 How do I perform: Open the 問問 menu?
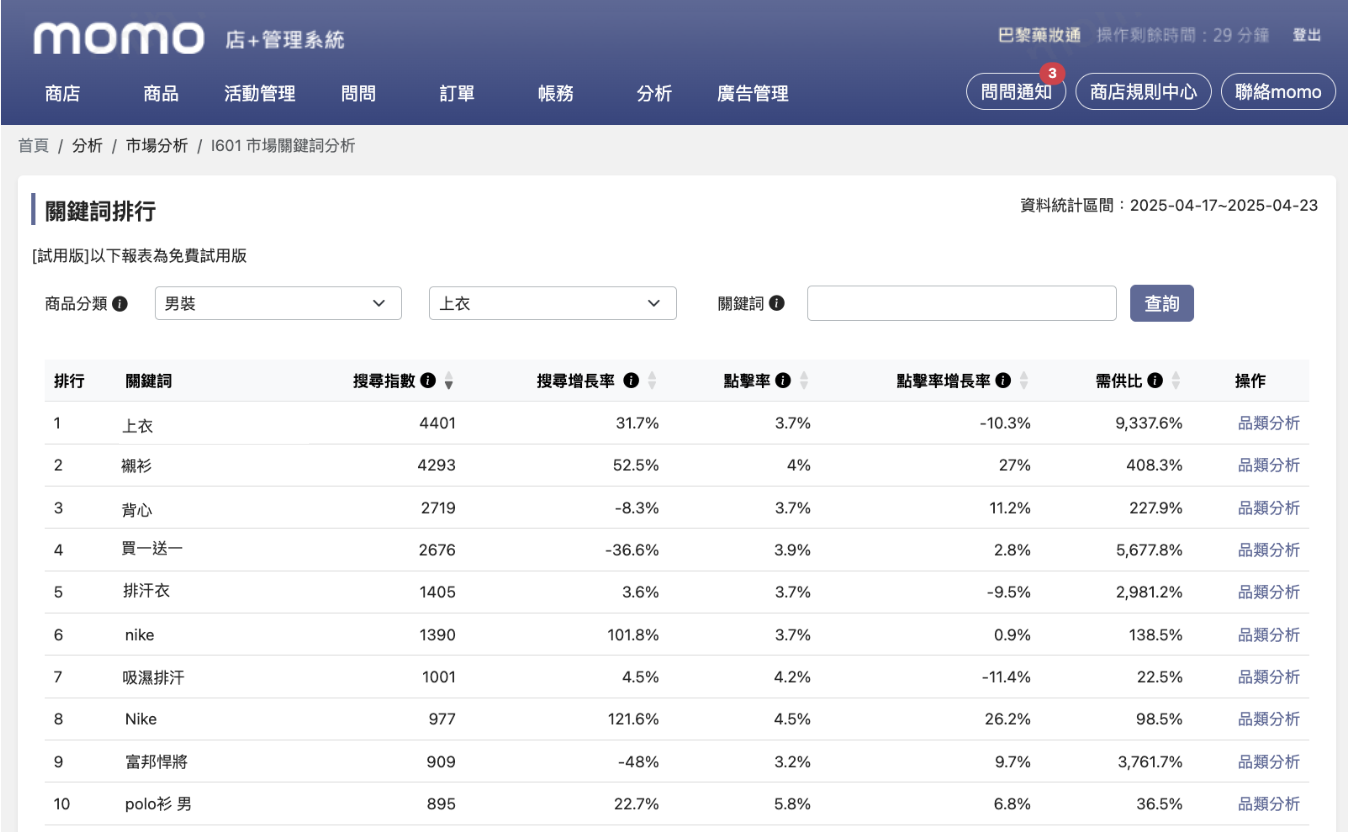[x=358, y=94]
